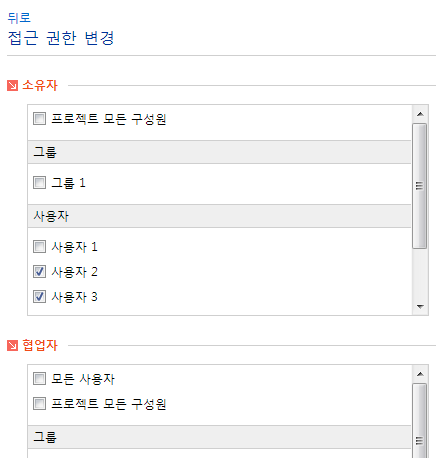Collapse the 협업자 section header

tap(40, 345)
